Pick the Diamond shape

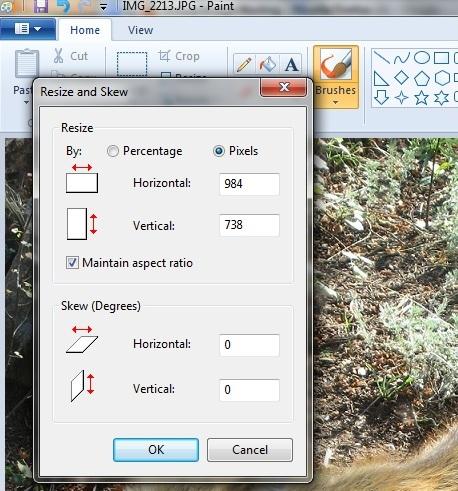(x=401, y=78)
